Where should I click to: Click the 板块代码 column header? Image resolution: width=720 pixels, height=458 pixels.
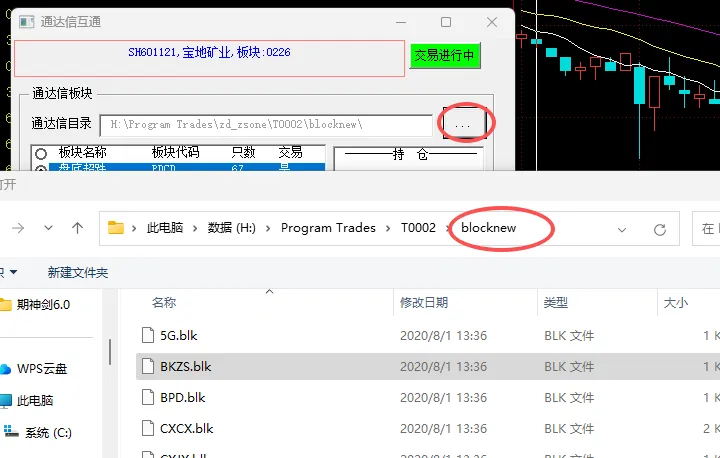click(x=175, y=153)
